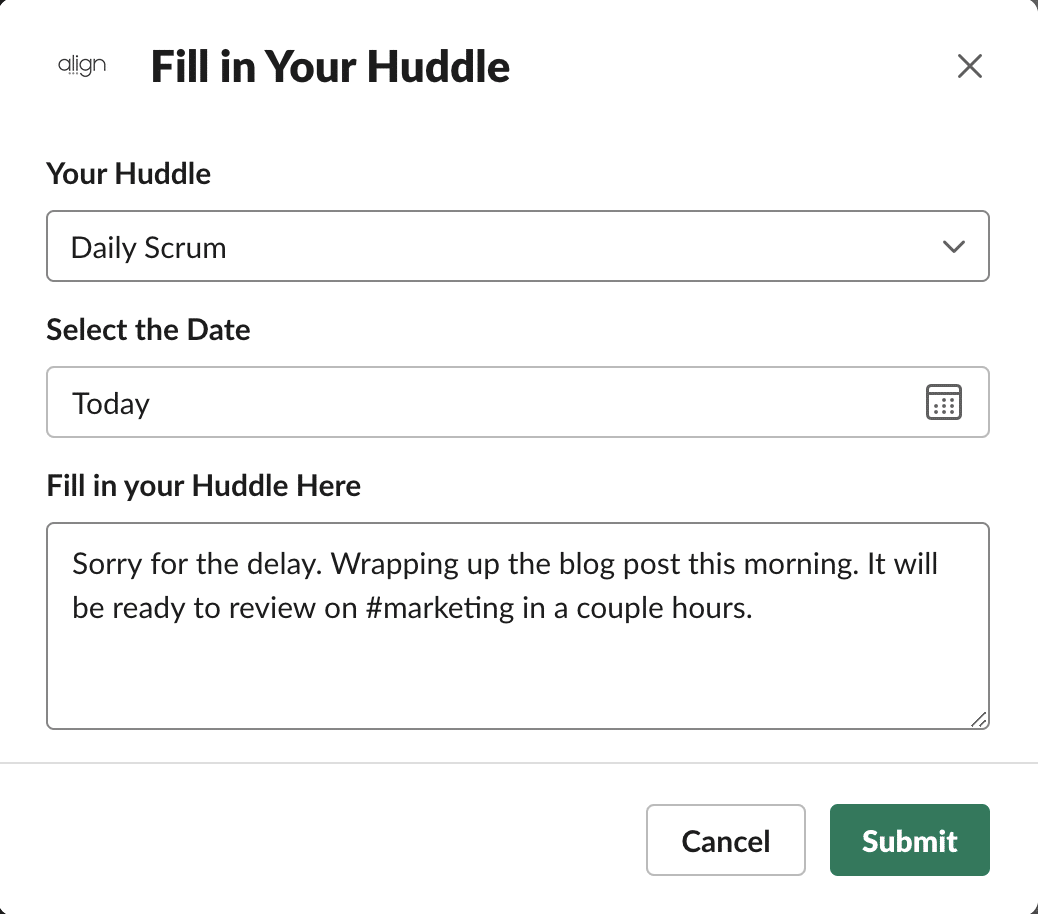Submit the huddle response
Image resolution: width=1038 pixels, height=914 pixels.
click(x=909, y=840)
